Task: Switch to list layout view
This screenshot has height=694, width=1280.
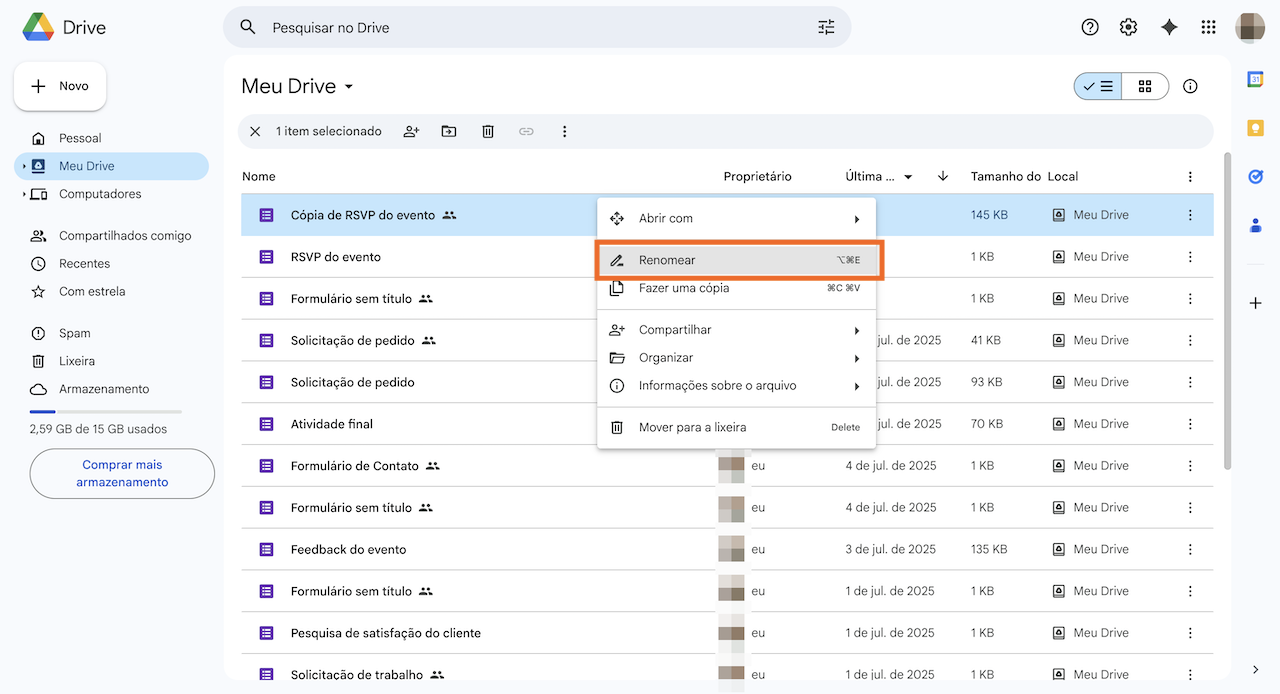Action: (x=1098, y=86)
